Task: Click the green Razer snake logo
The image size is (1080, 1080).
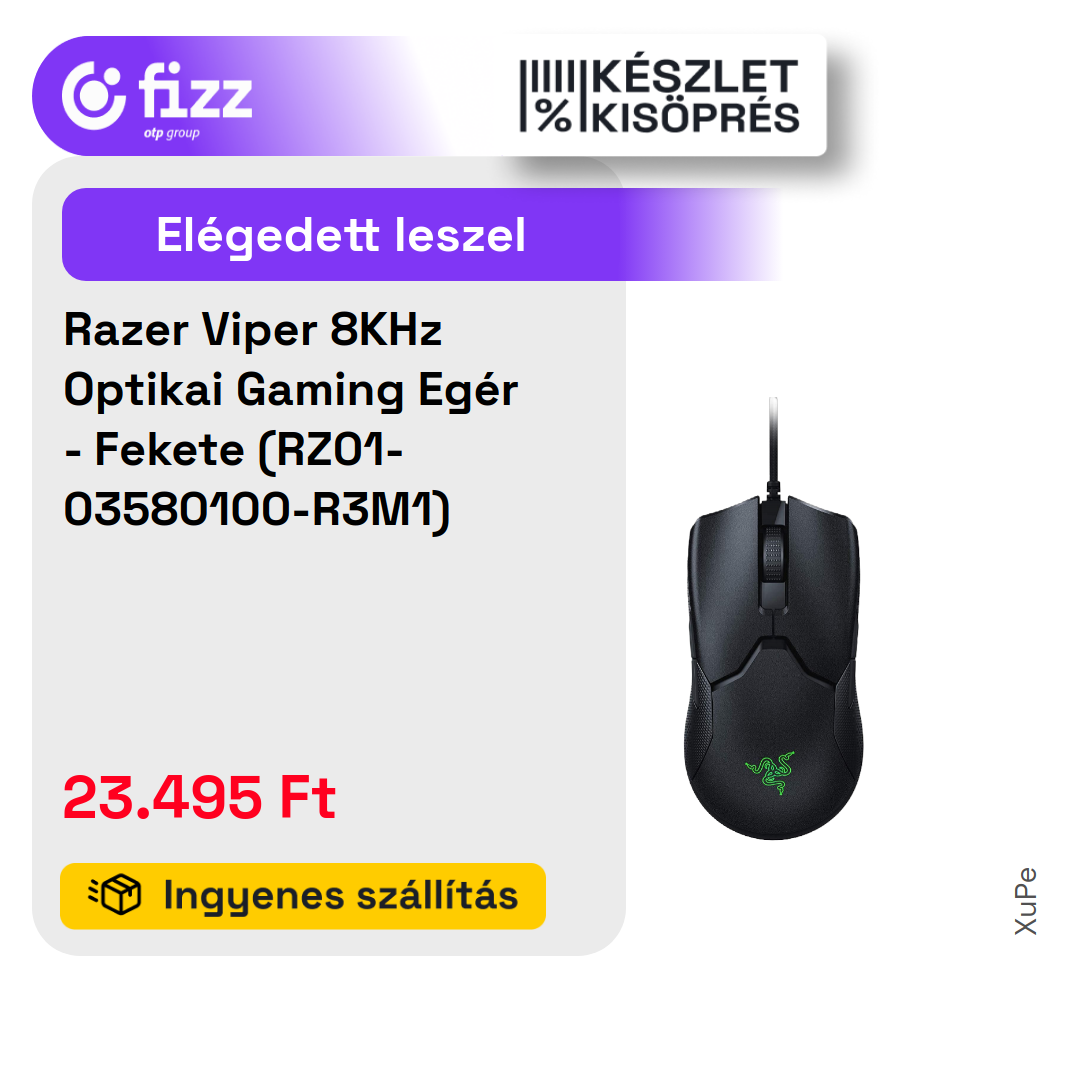Action: pos(771,773)
